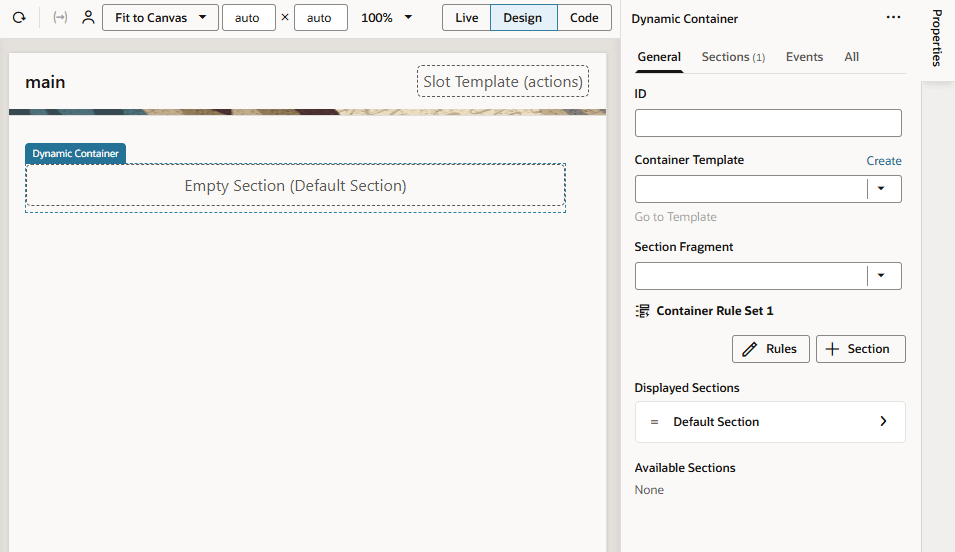
Task: Expand Default Section chevron
Action: [883, 422]
